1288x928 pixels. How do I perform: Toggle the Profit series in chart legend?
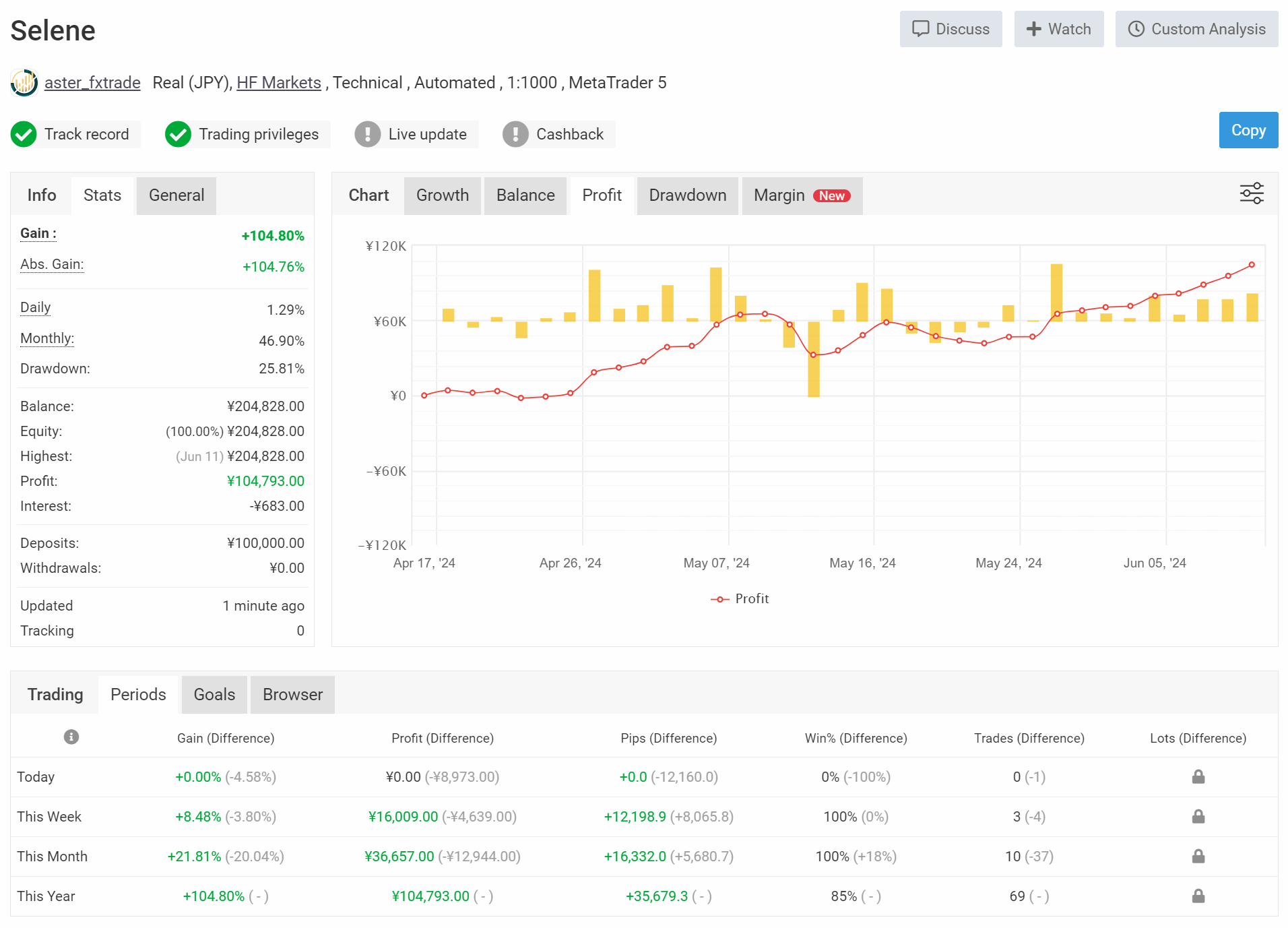pyautogui.click(x=740, y=598)
